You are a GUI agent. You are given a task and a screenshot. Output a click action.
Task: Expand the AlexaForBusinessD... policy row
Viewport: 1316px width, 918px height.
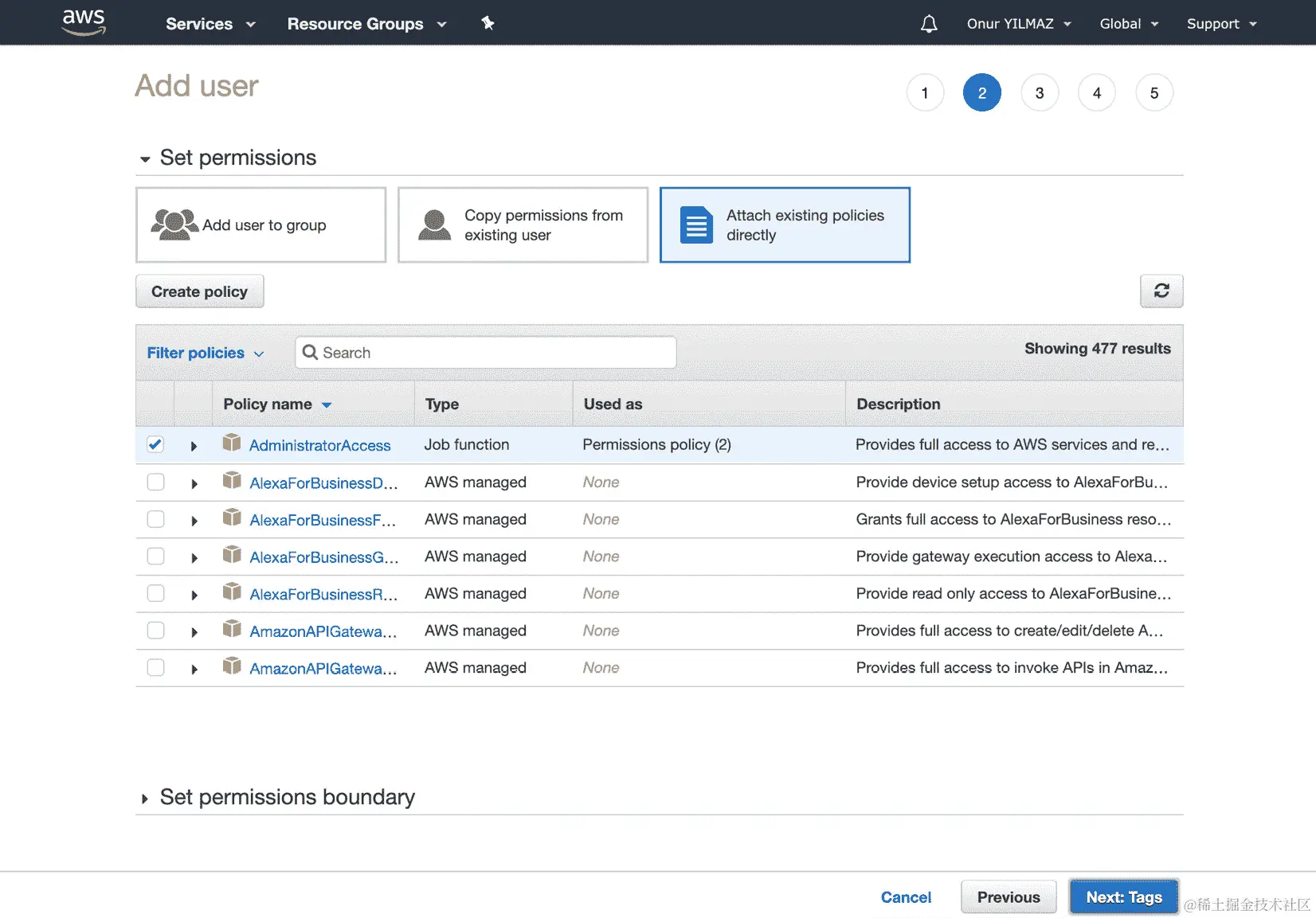(x=194, y=483)
